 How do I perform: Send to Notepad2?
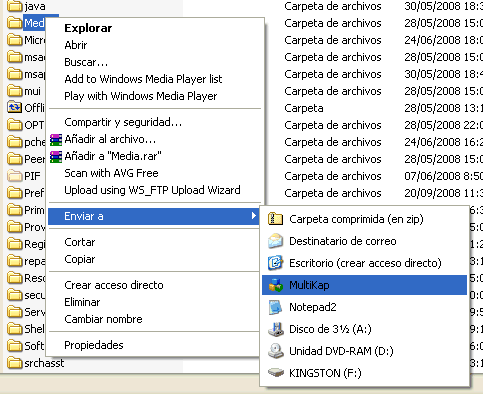[x=364, y=307]
